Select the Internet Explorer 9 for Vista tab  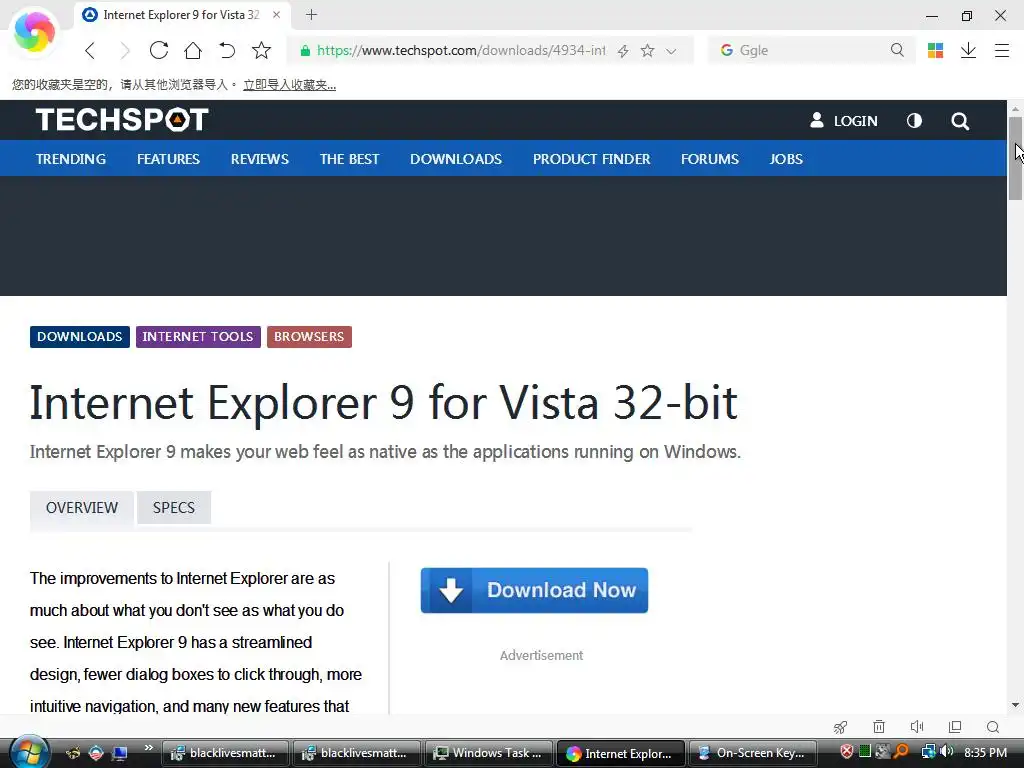[182, 14]
